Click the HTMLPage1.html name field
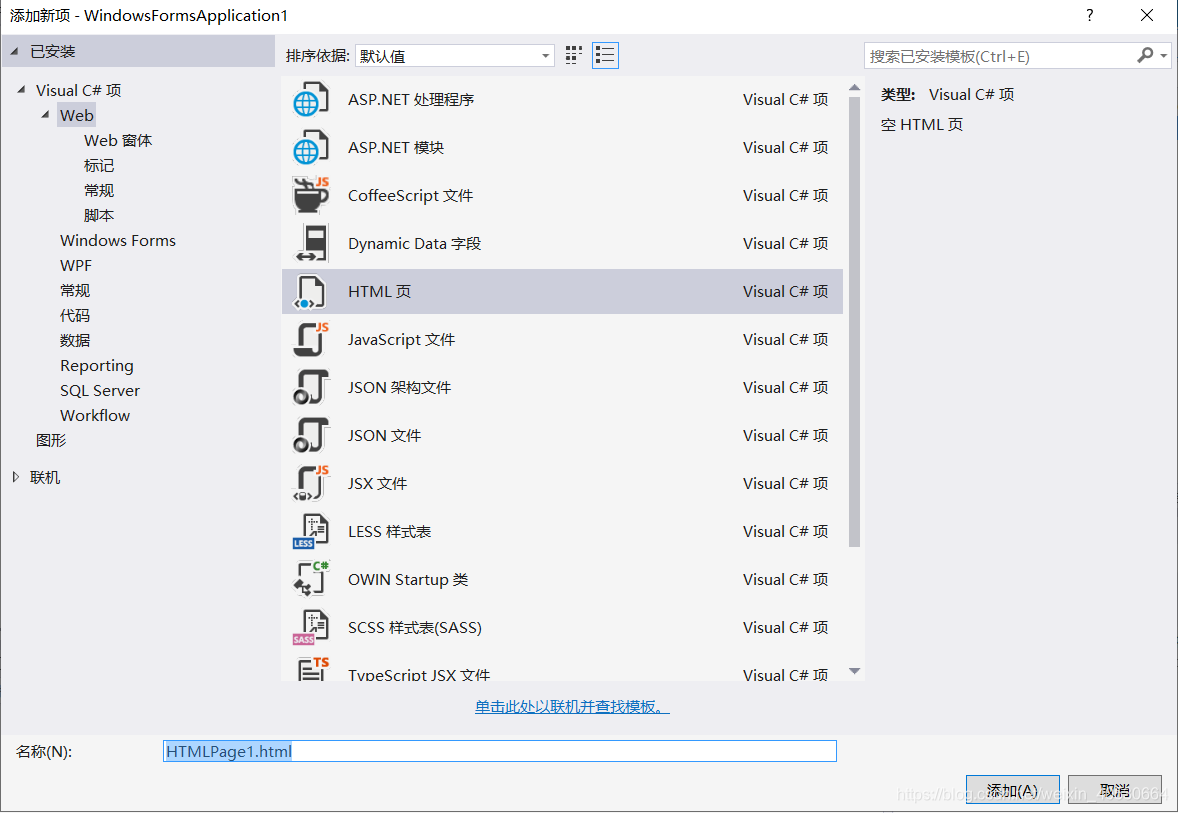Viewport: 1178px width, 813px height. 498,750
